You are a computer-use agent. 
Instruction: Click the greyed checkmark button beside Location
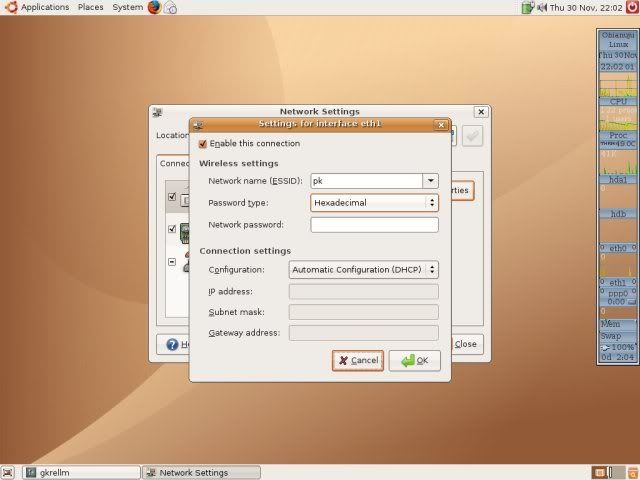pyautogui.click(x=472, y=136)
